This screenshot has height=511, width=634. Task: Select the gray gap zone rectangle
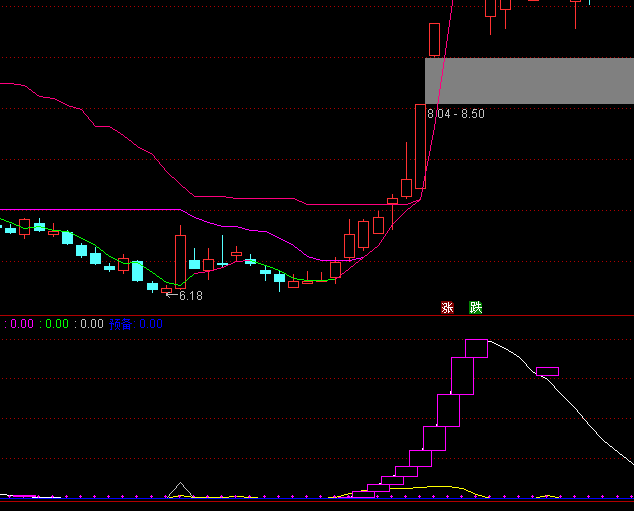click(x=528, y=80)
